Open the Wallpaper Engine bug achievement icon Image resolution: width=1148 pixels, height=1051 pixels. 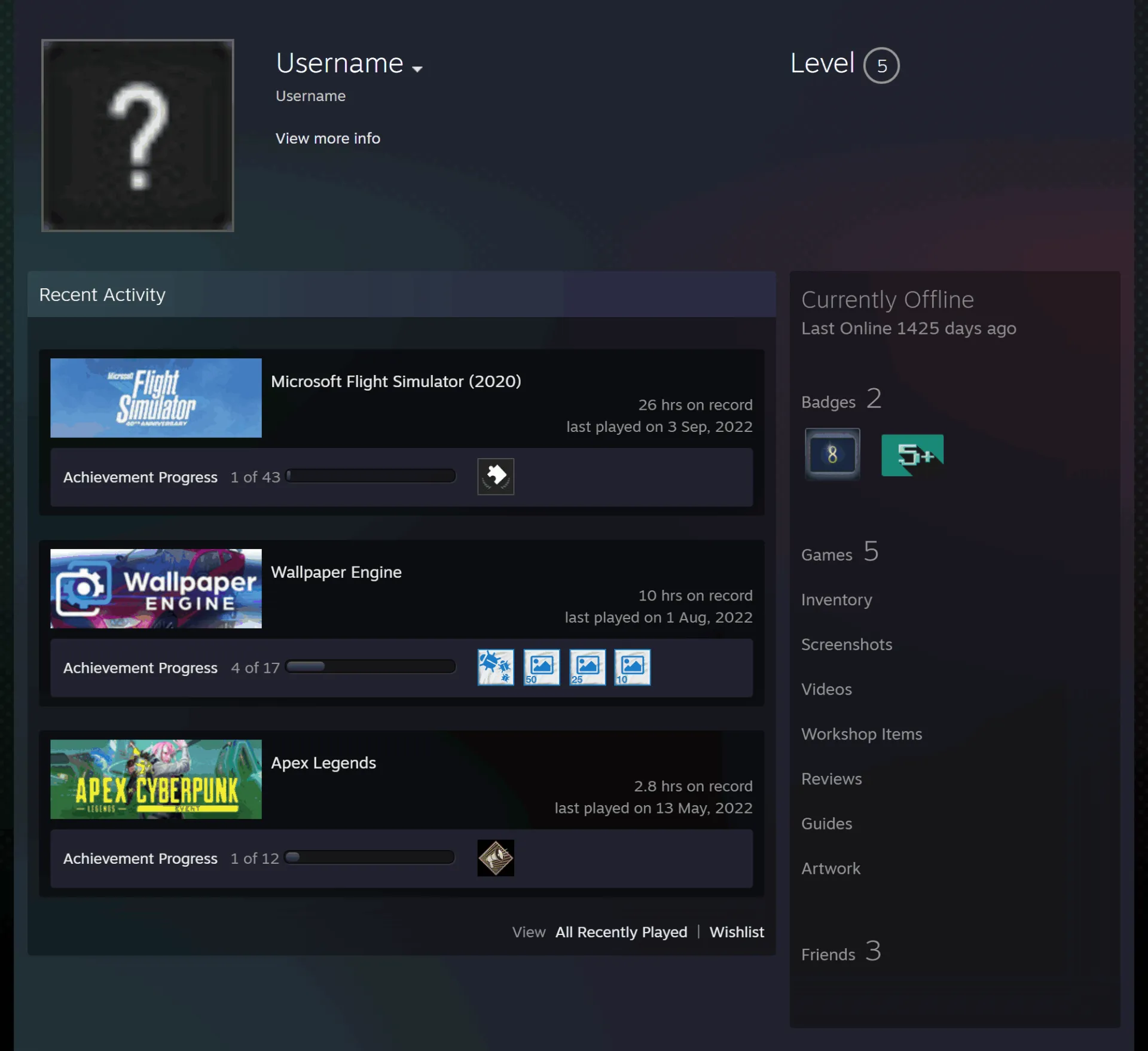pos(496,667)
